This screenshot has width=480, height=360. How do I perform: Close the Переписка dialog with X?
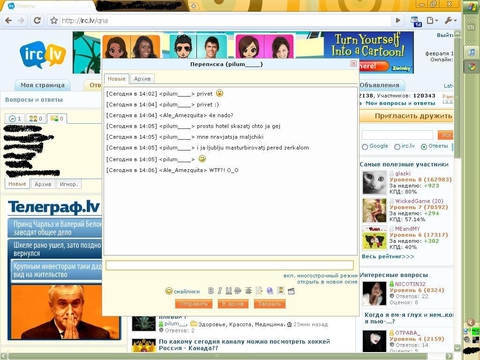click(353, 63)
